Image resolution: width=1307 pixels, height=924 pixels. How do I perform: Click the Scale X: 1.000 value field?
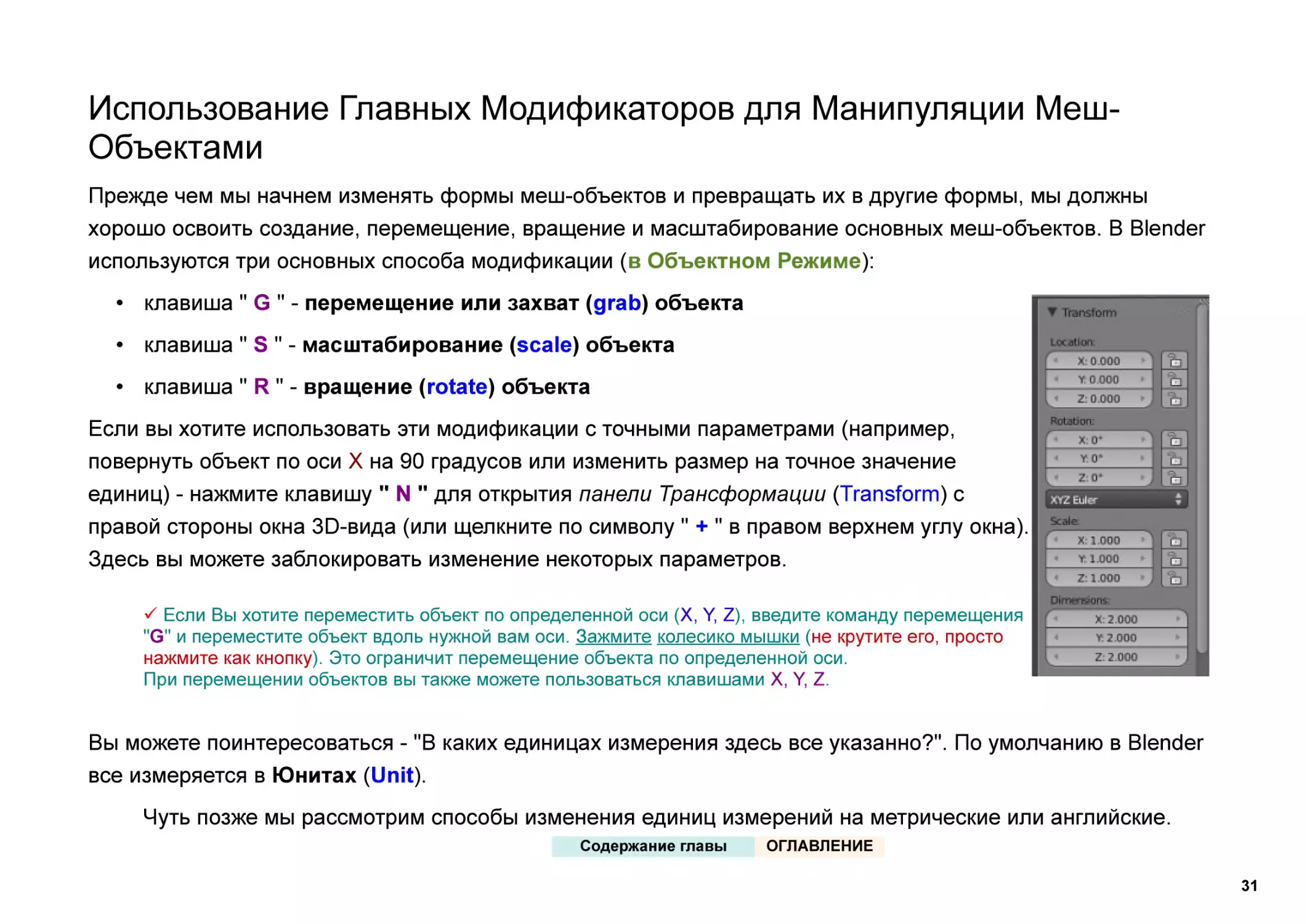tap(1099, 540)
